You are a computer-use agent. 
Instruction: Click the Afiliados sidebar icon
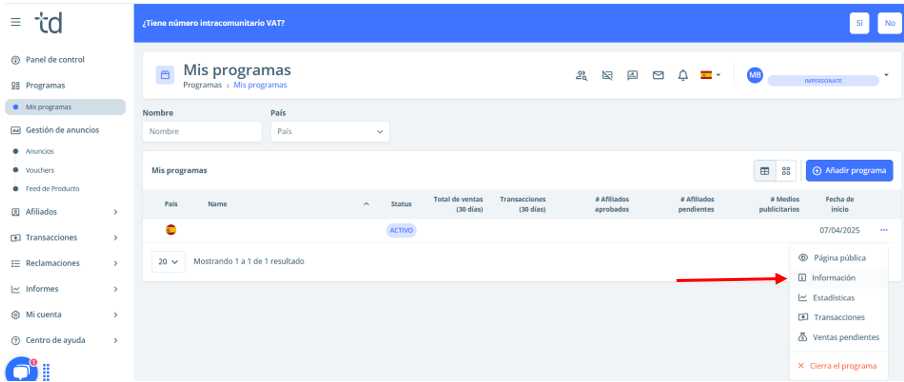point(16,212)
